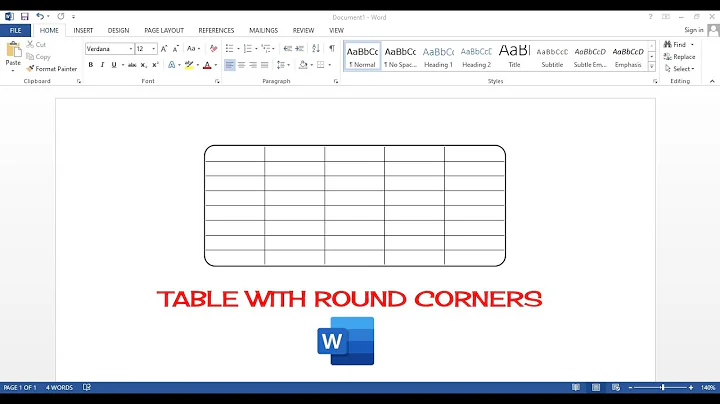Shrink font size with smaller A icon
720x404 pixels.
coord(175,48)
